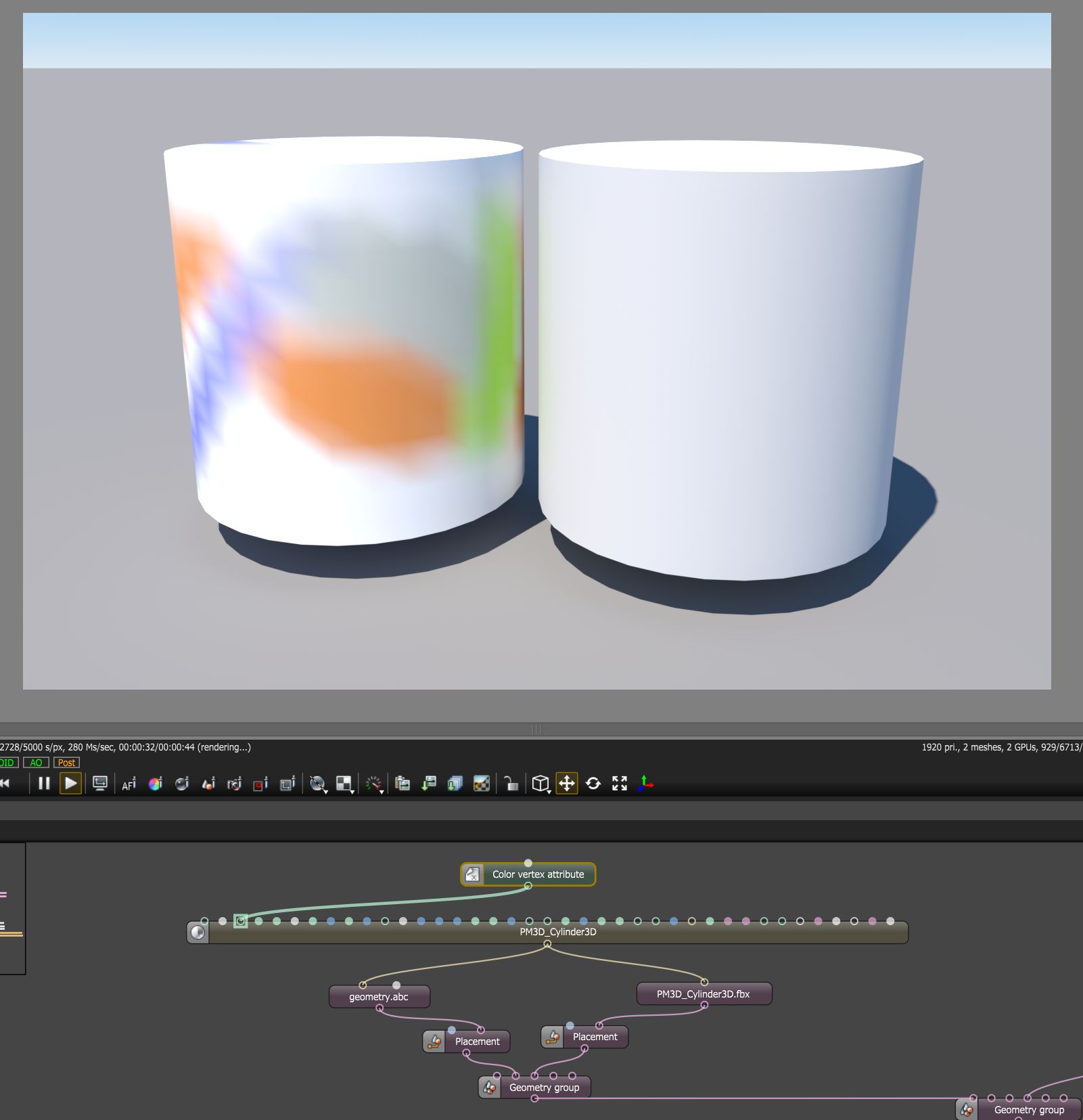Viewport: 1083px width, 1120px height.
Task: Select the camera target picker icon
Action: point(235,784)
